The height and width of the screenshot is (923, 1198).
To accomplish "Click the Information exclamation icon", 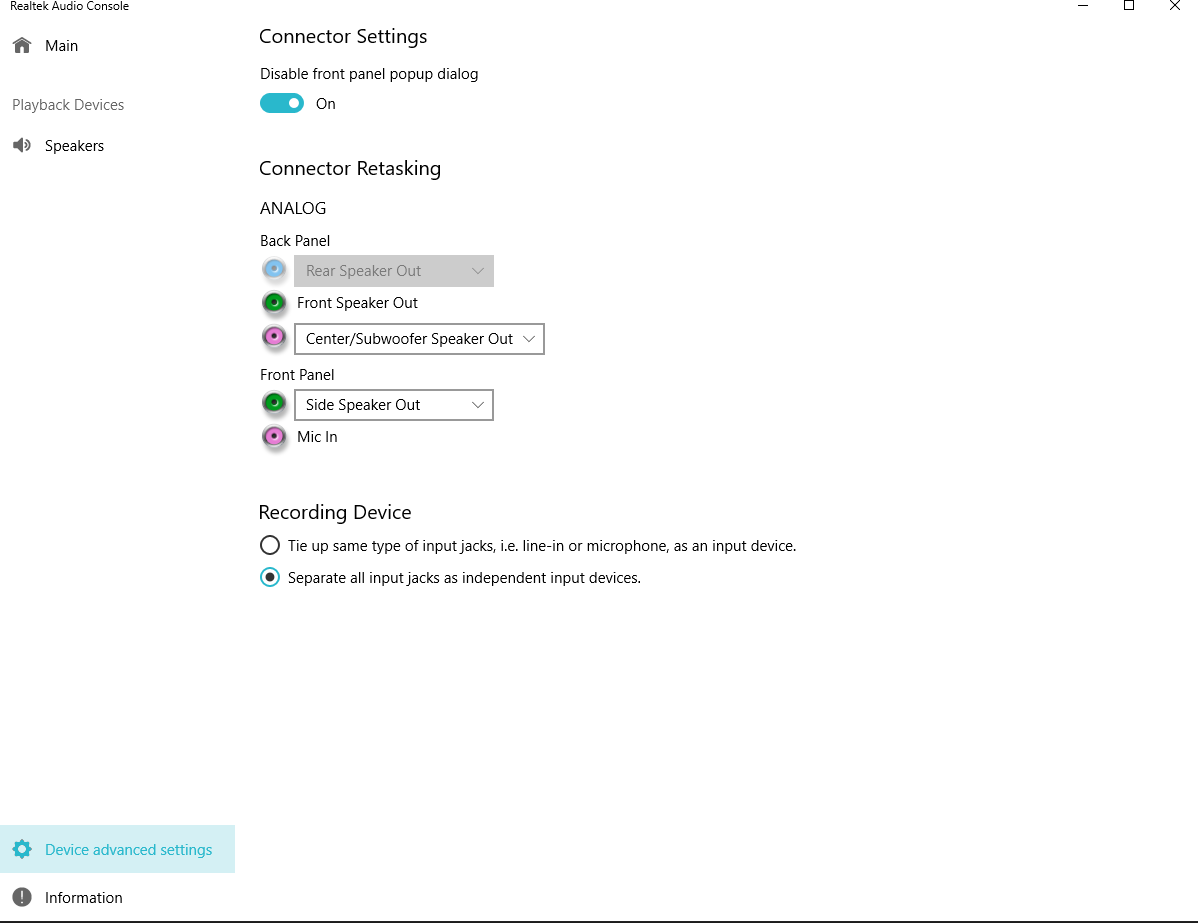I will (x=22, y=898).
